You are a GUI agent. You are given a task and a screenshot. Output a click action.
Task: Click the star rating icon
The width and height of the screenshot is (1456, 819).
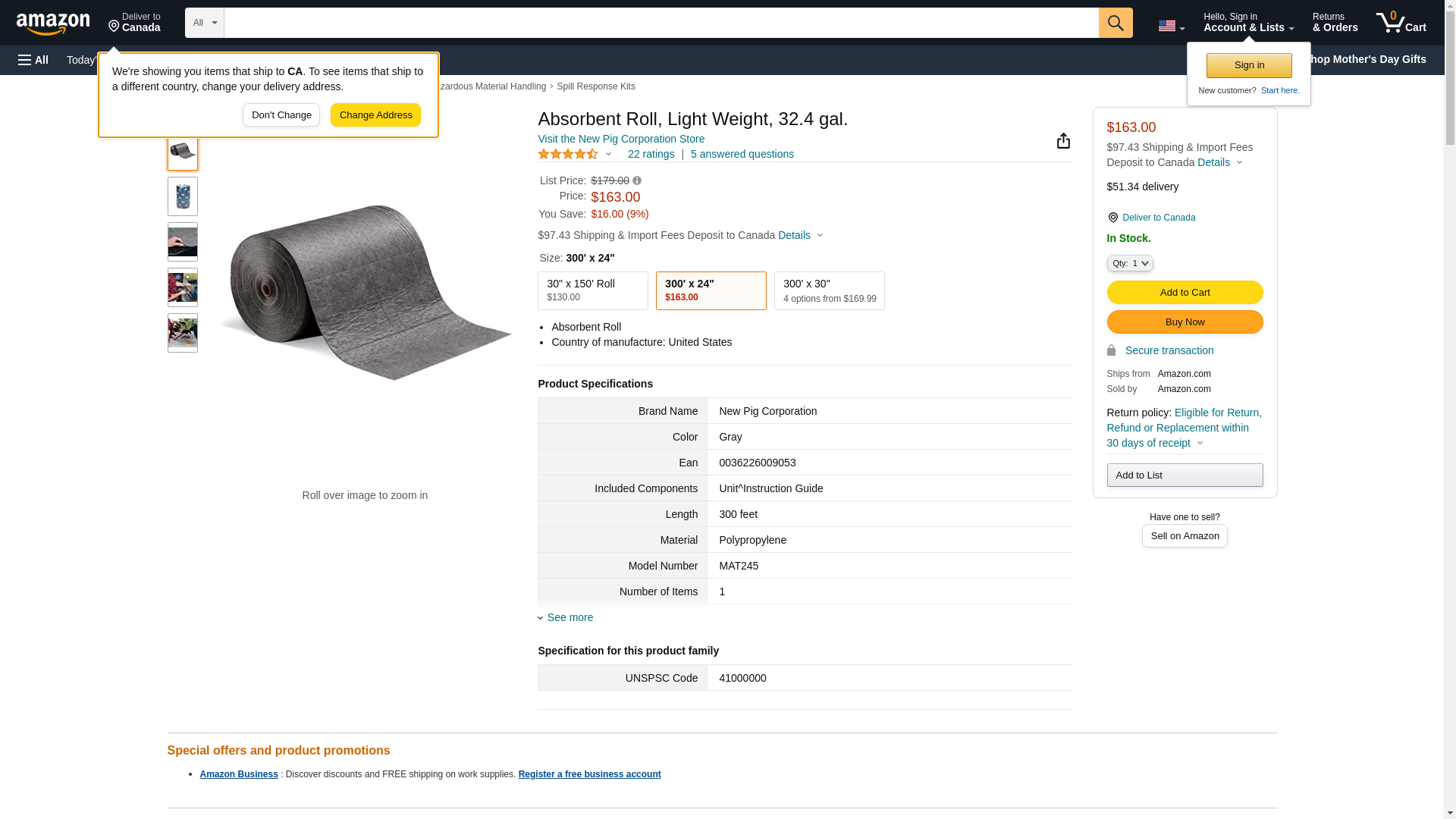click(x=568, y=154)
